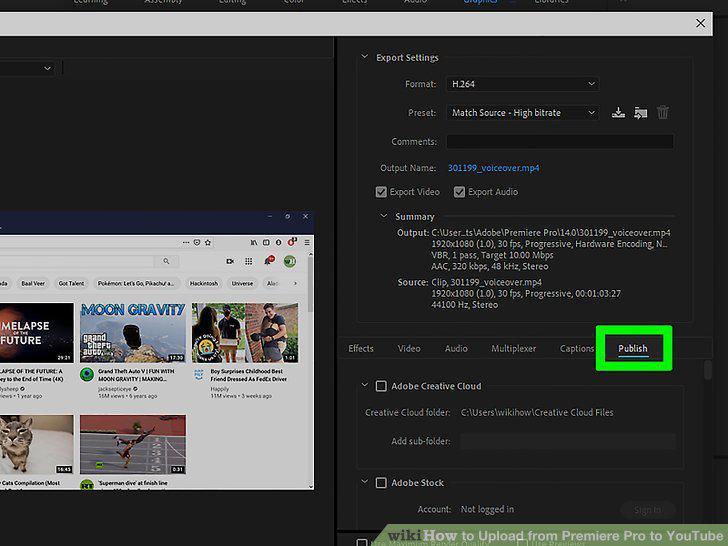
Task: Click the publish settings panel scrollbar
Action: point(707,370)
